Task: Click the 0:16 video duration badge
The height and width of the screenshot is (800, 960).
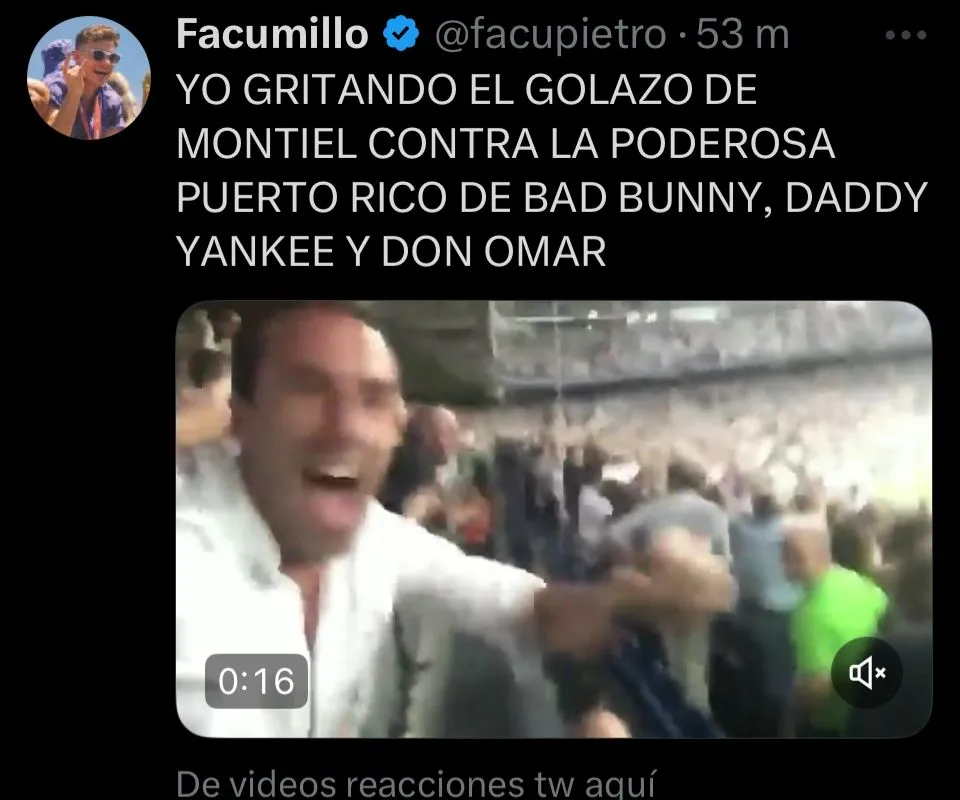Action: click(x=256, y=681)
